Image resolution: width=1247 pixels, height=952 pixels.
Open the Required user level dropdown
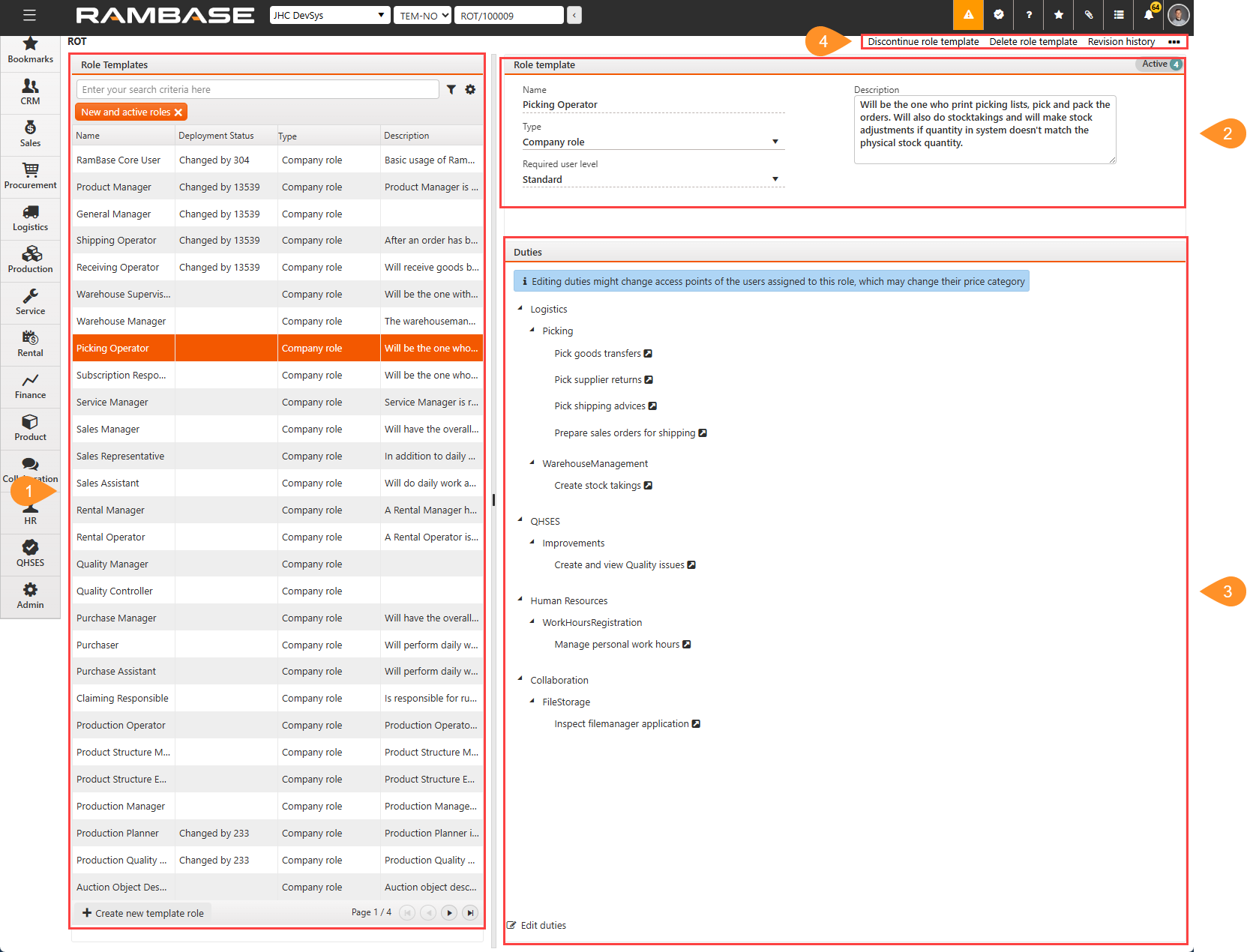point(775,179)
